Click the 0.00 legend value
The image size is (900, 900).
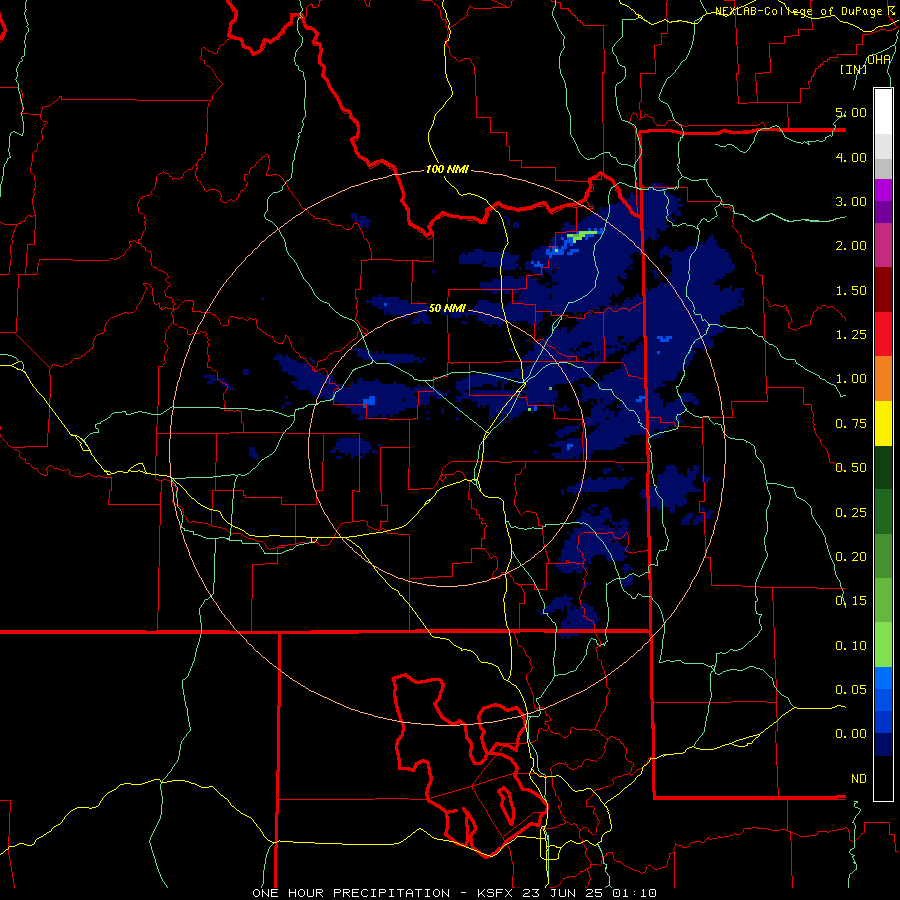tap(851, 734)
